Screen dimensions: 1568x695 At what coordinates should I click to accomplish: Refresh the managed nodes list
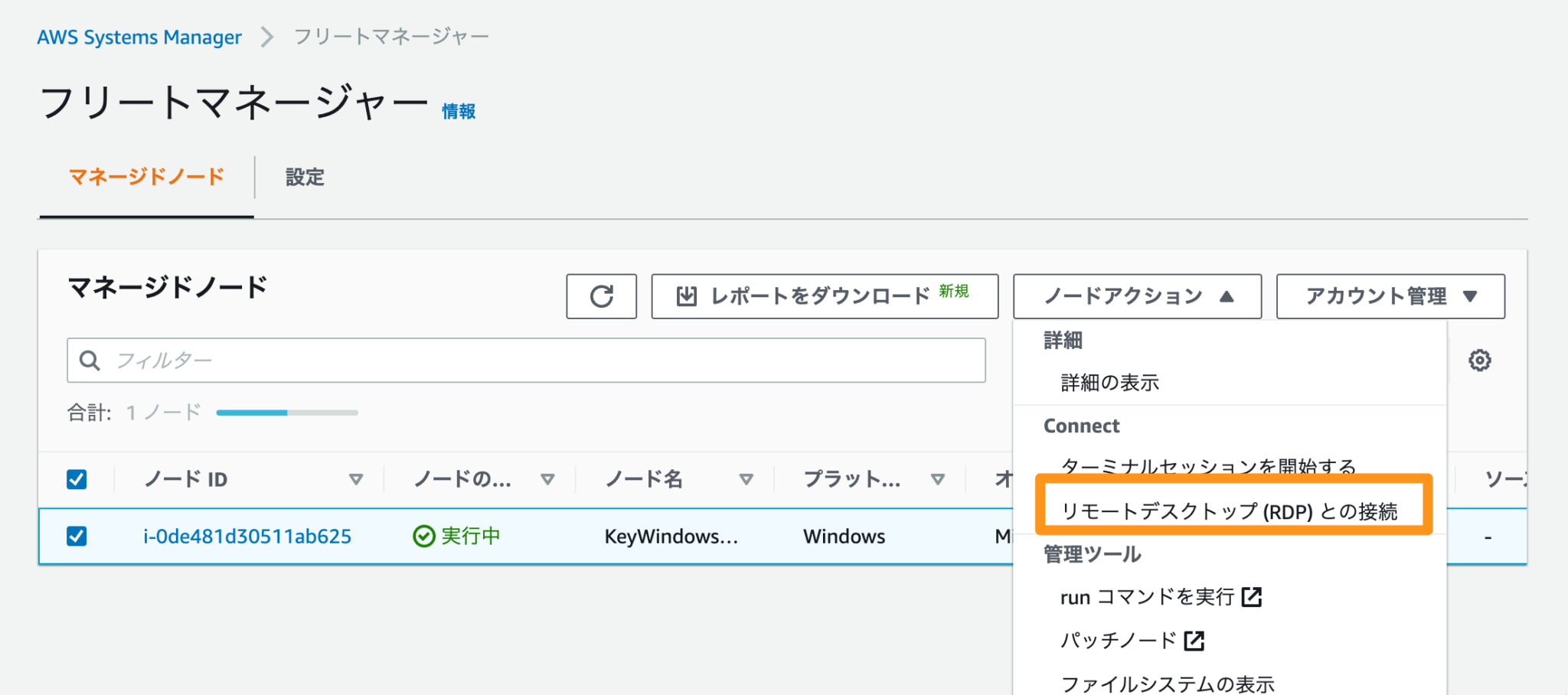[x=601, y=297]
